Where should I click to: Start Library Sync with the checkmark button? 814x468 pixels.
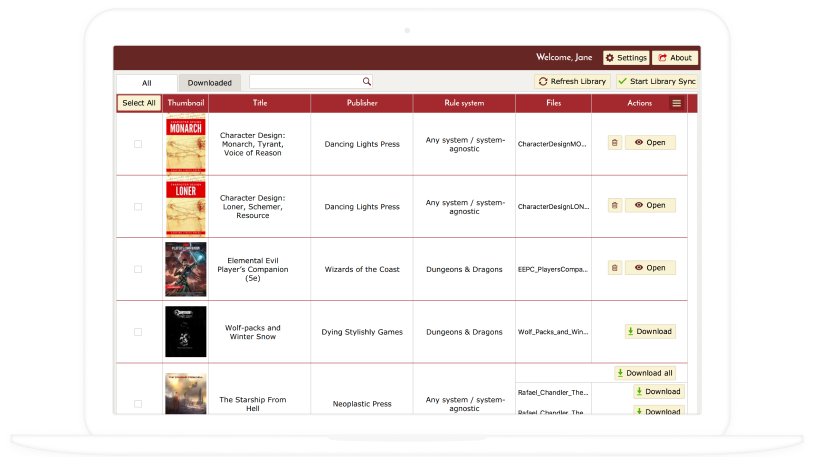pyautogui.click(x=656, y=81)
